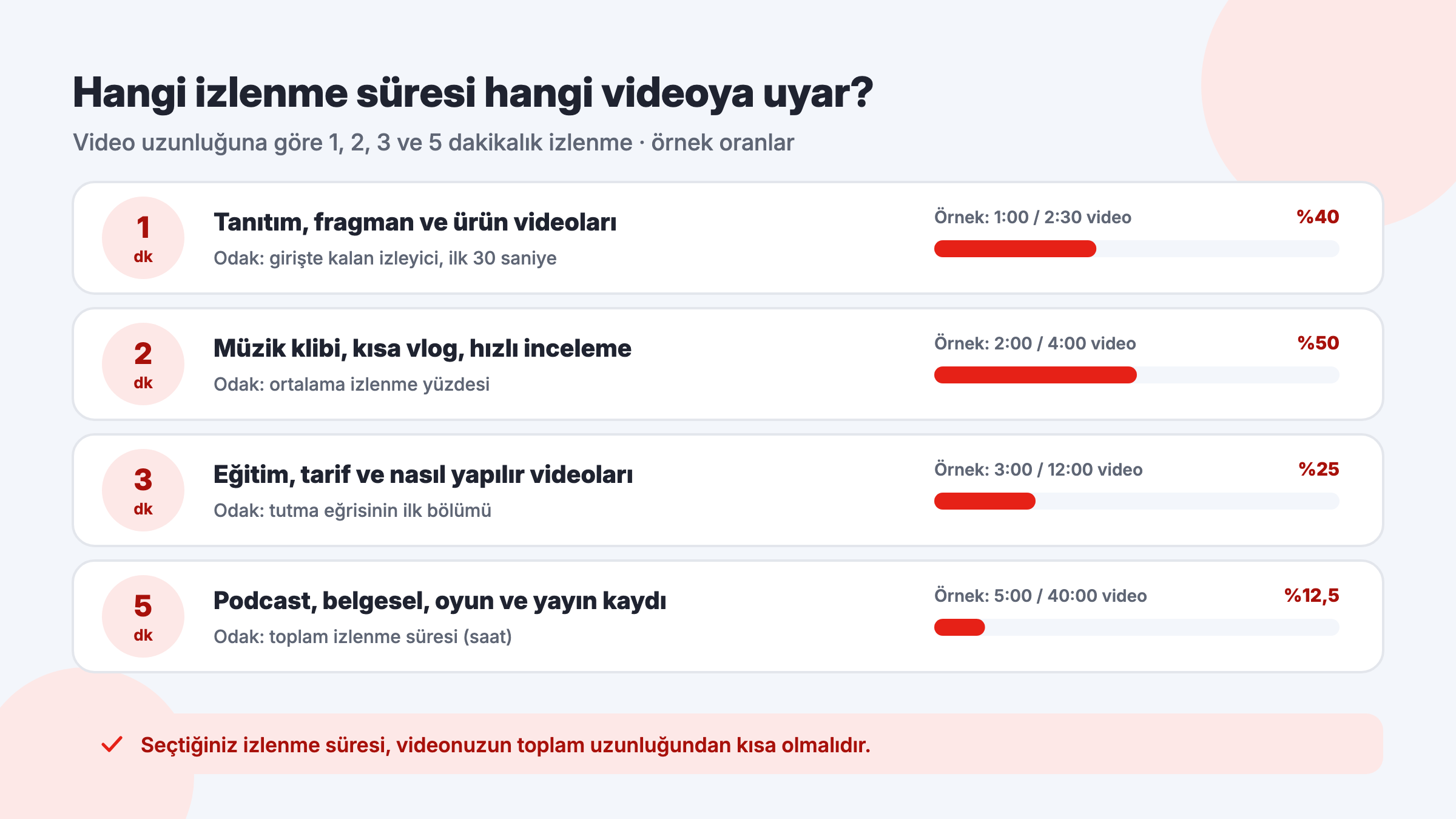
Task: Click the 1 dk circle badge
Action: pos(143,238)
